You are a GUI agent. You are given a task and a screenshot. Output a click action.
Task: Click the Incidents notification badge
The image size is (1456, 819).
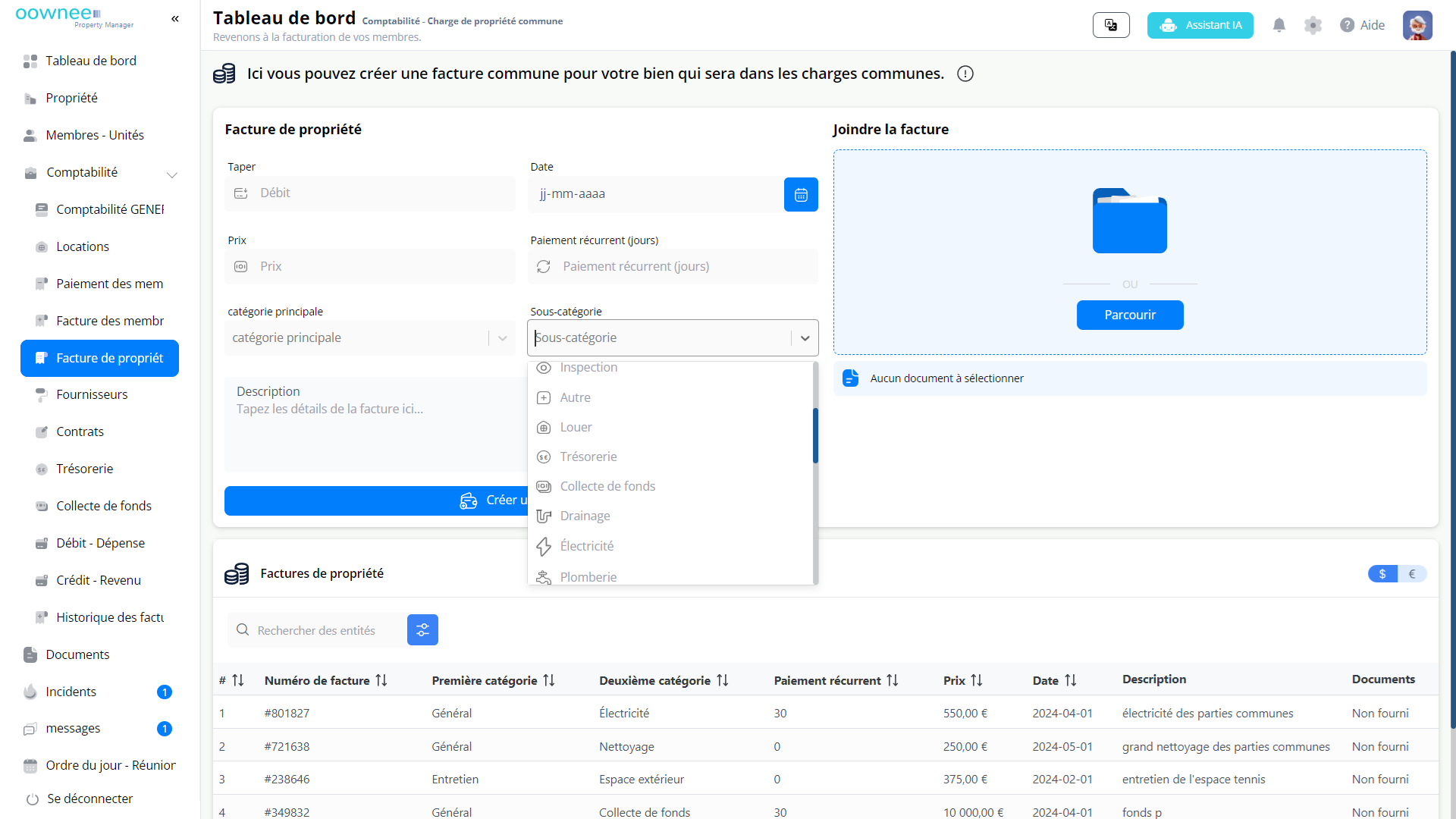click(x=164, y=692)
